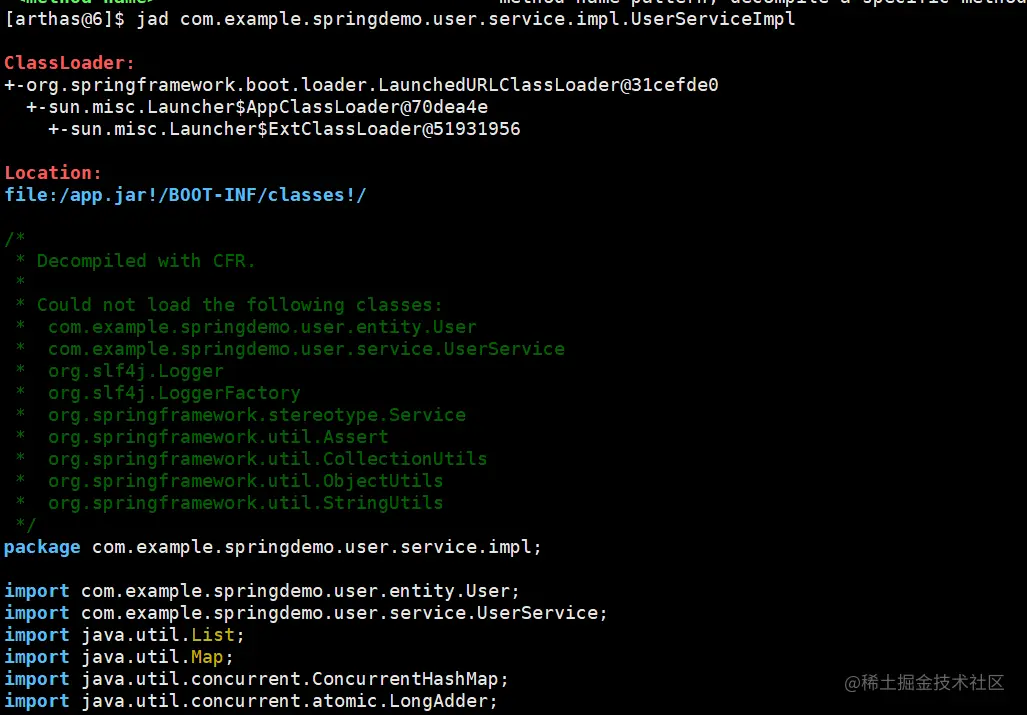Click the org.springframework.util.StringUtils line
The width and height of the screenshot is (1027, 715).
coord(229,502)
